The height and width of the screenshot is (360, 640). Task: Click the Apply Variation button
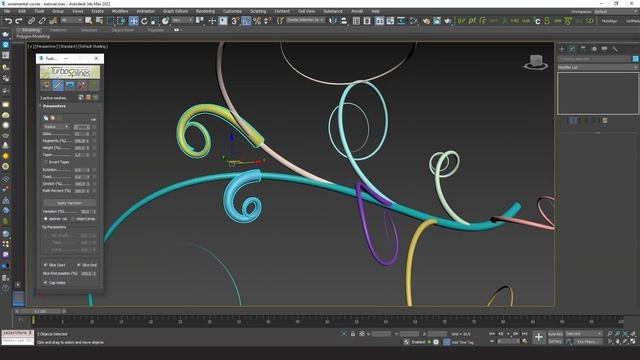pyautogui.click(x=69, y=203)
